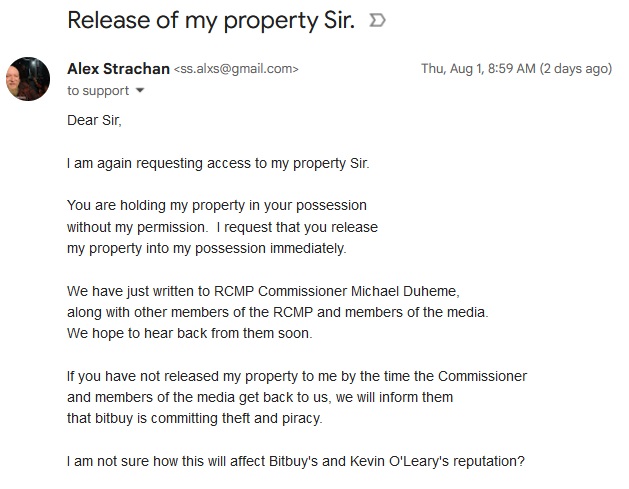Click the line "You are holding my property"
This screenshot has width=629, height=489.
click(217, 205)
